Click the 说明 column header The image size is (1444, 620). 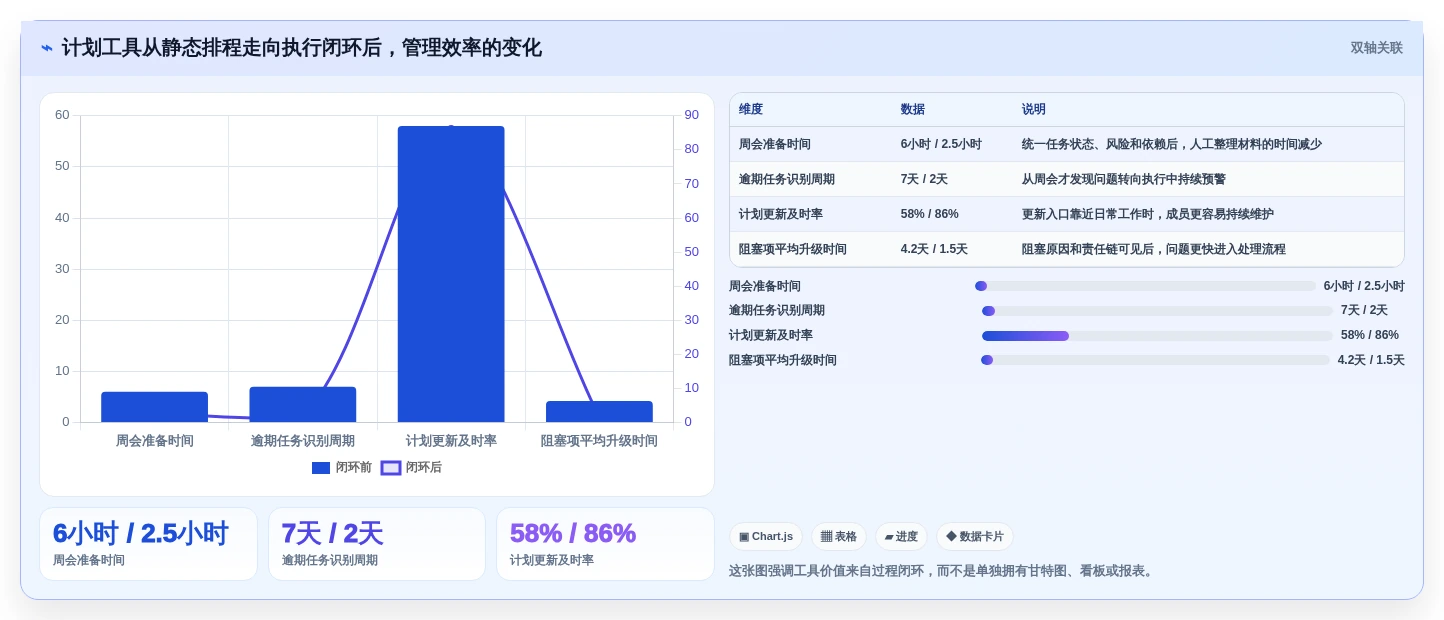coord(1033,110)
